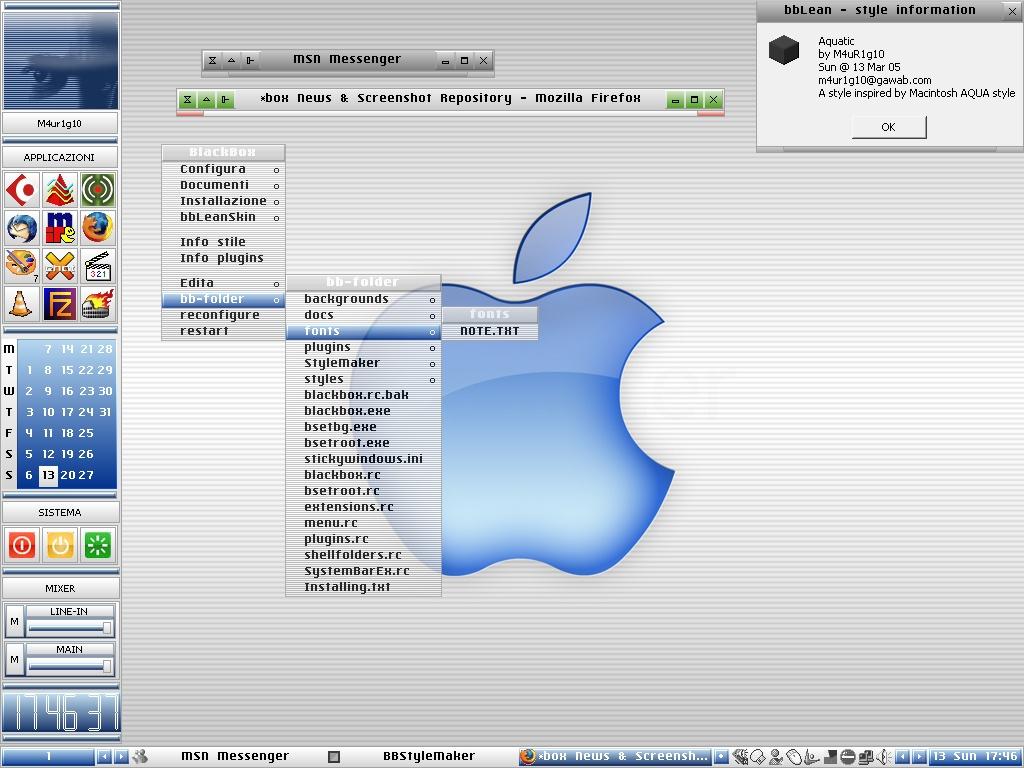
Task: Choose reconfigure from BlackBox menu
Action: coord(223,315)
